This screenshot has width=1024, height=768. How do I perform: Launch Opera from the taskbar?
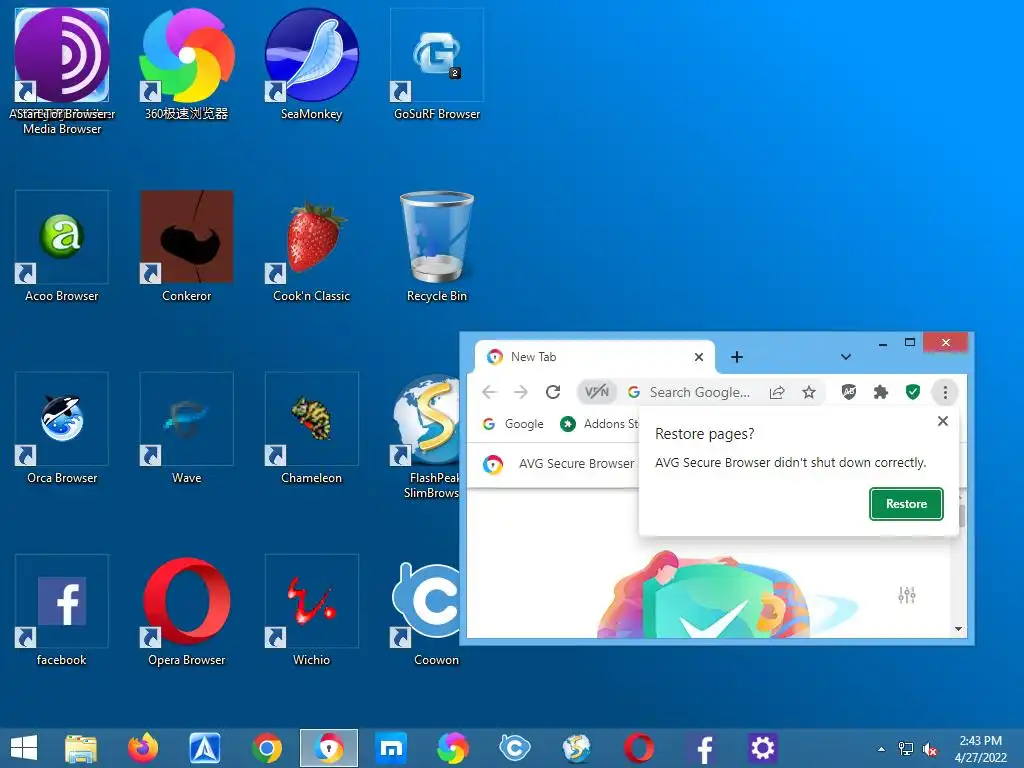click(639, 748)
